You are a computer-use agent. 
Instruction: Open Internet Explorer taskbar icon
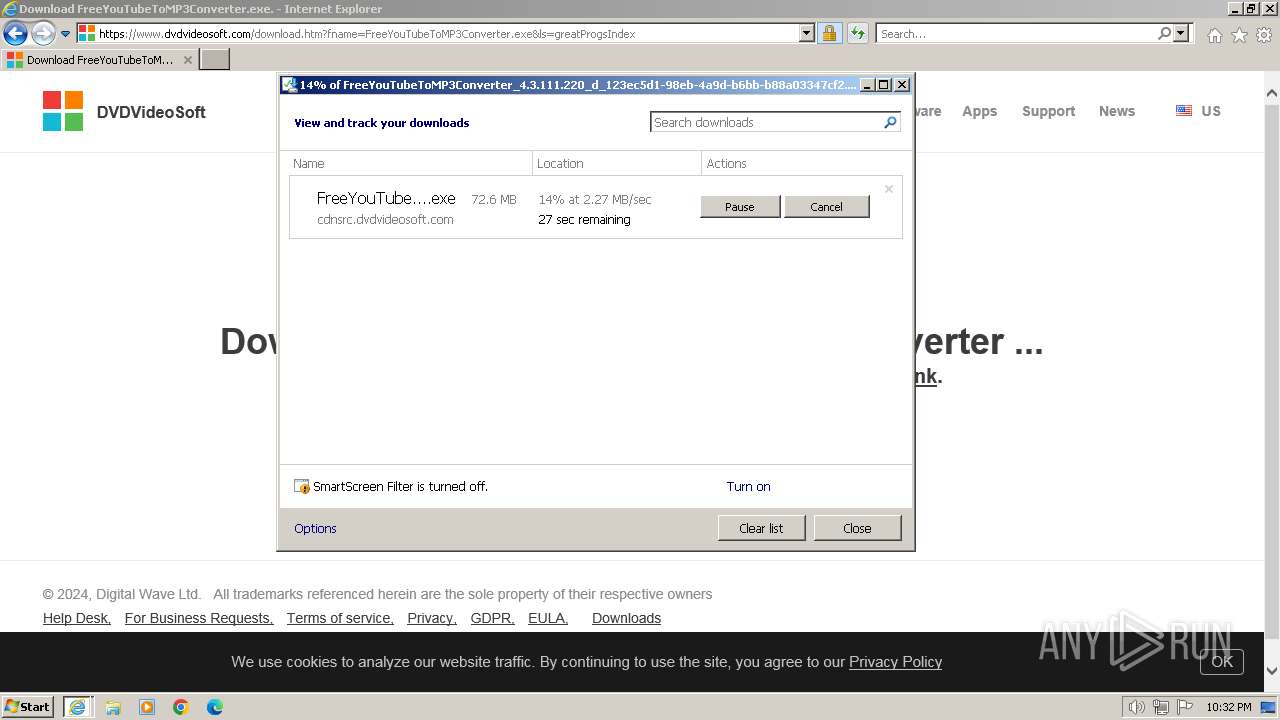(x=78, y=707)
